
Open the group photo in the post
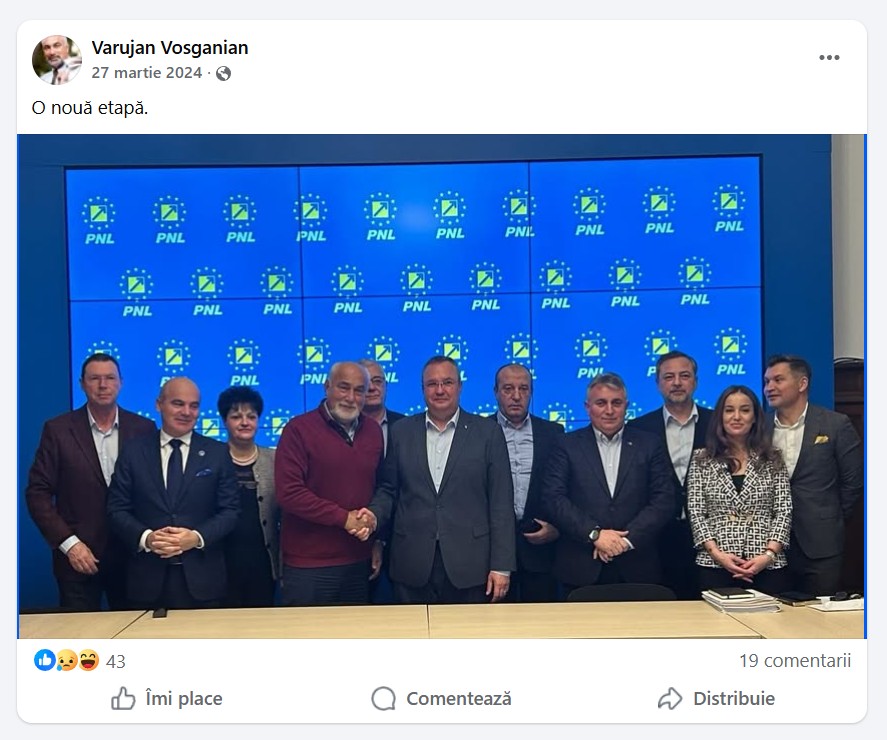[x=442, y=386]
